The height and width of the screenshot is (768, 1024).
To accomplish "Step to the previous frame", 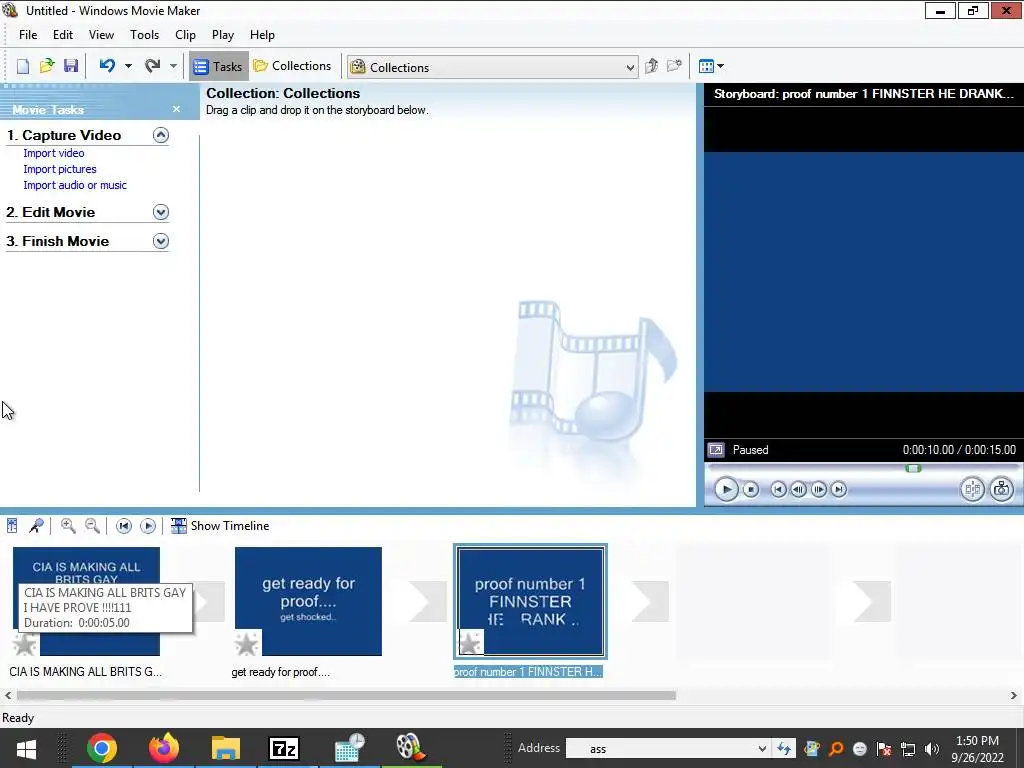I will 798,489.
